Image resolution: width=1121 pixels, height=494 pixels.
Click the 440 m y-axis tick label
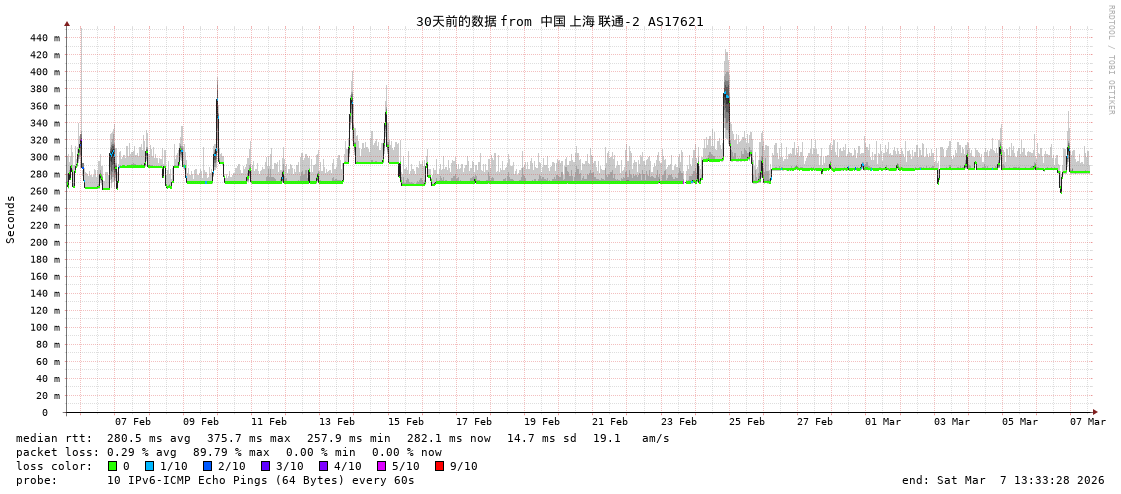click(x=44, y=38)
